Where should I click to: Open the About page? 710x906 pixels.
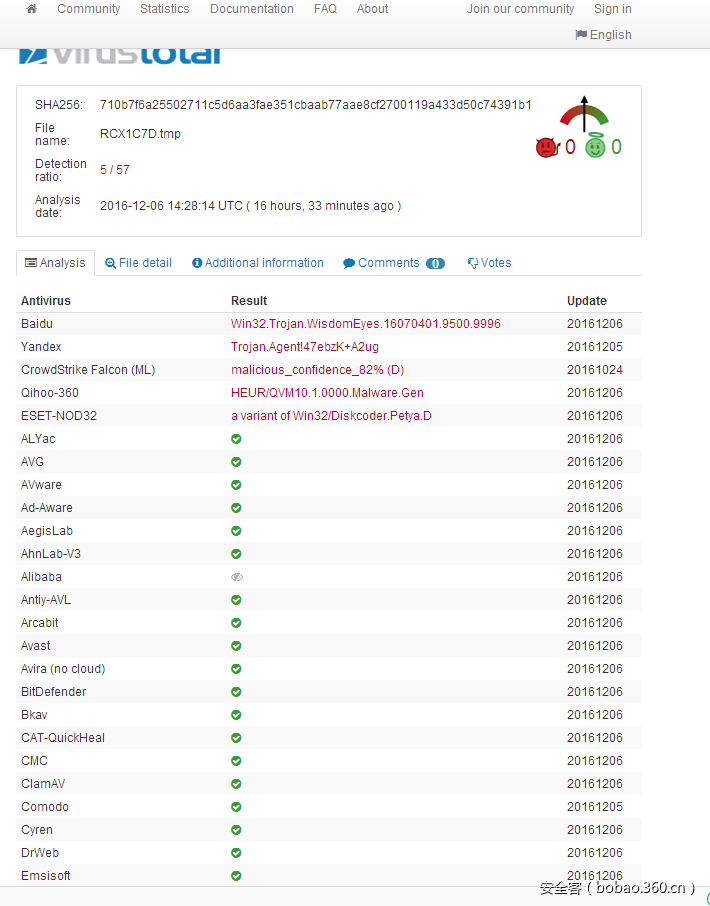[373, 9]
